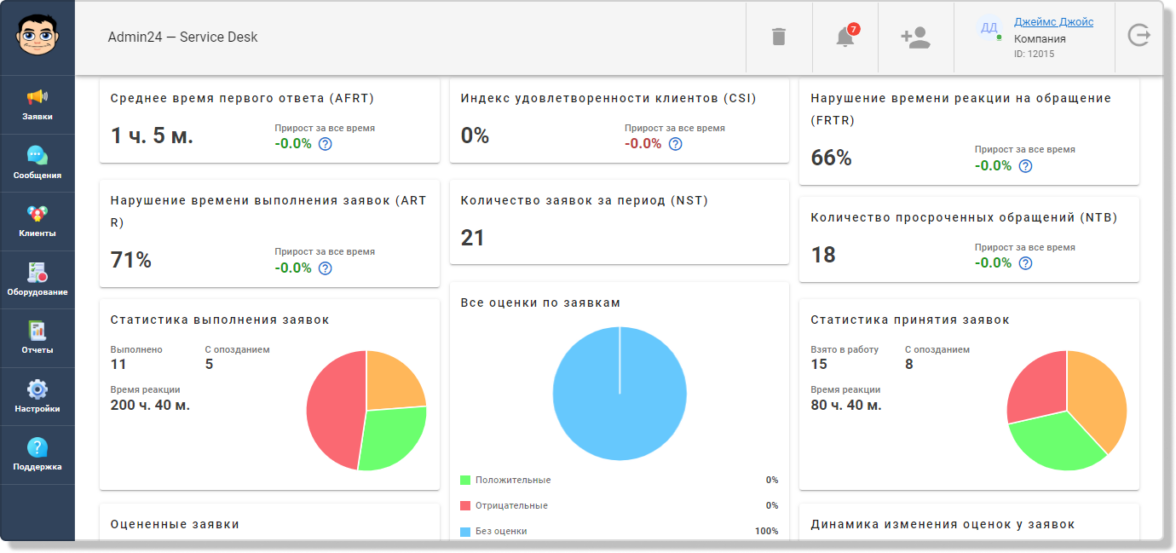
Task: Click ID: 12015 text
Action: [1034, 54]
